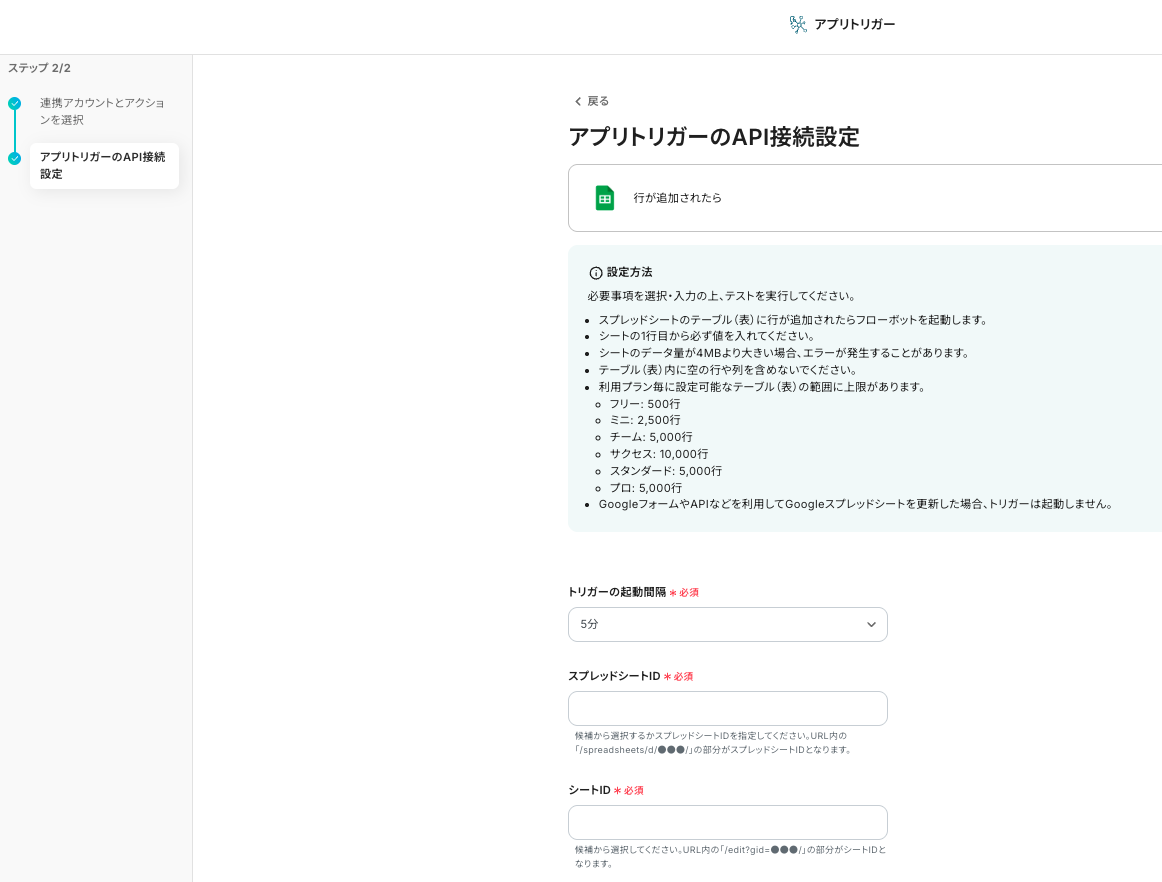Click the シートID field label
The image size is (1162, 882).
tap(589, 790)
